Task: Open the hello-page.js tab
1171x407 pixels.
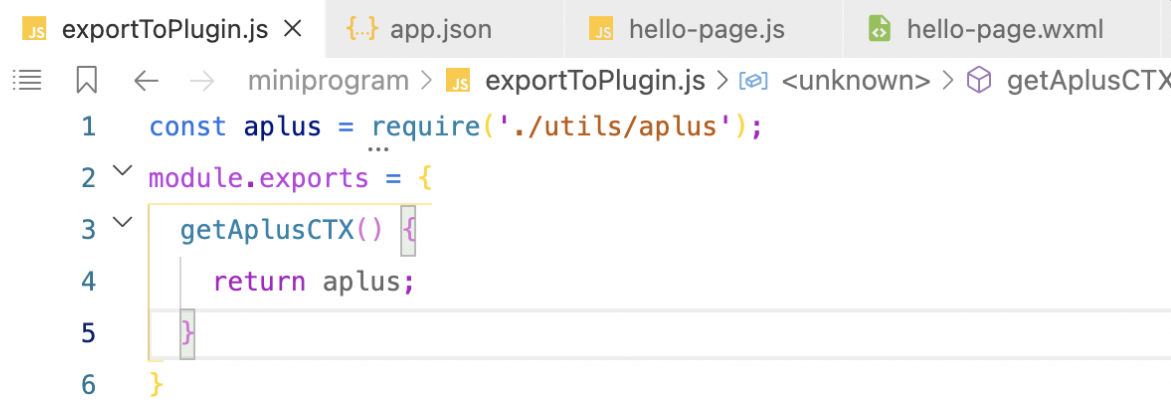Action: (x=699, y=29)
